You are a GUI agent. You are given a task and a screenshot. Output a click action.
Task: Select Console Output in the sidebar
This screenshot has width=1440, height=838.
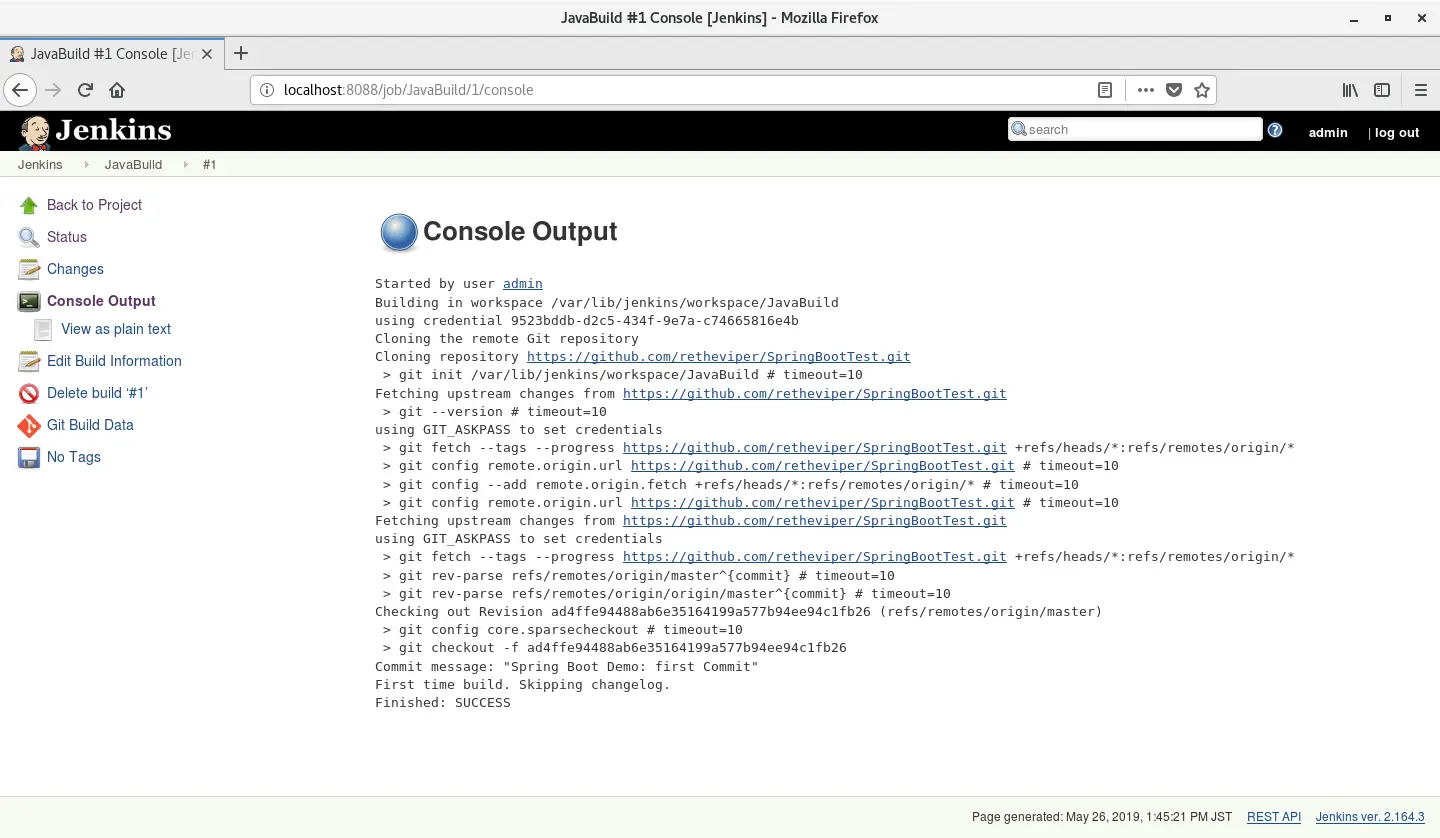pyautogui.click(x=101, y=301)
